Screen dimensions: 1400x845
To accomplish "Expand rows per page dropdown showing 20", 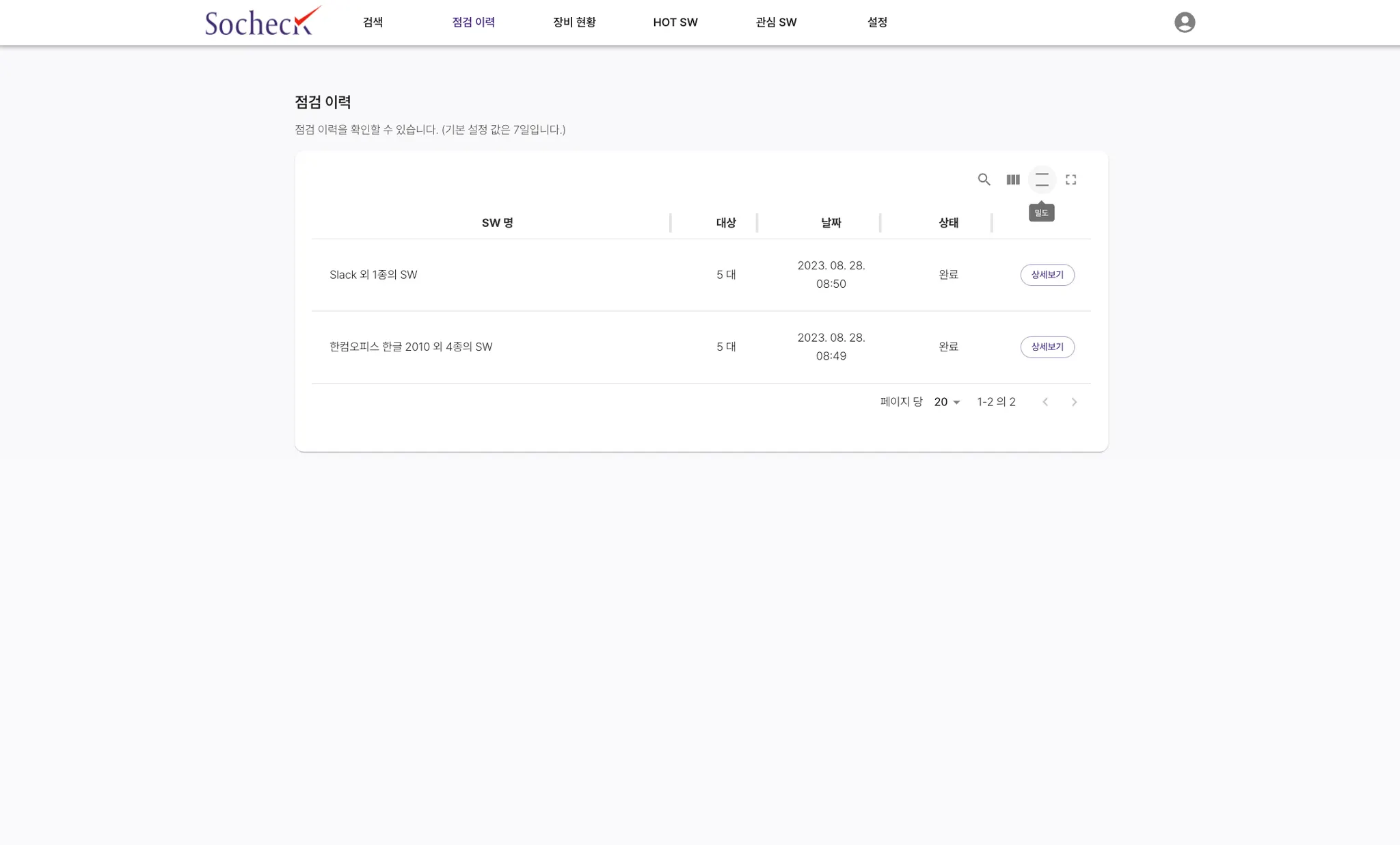I will click(x=947, y=402).
